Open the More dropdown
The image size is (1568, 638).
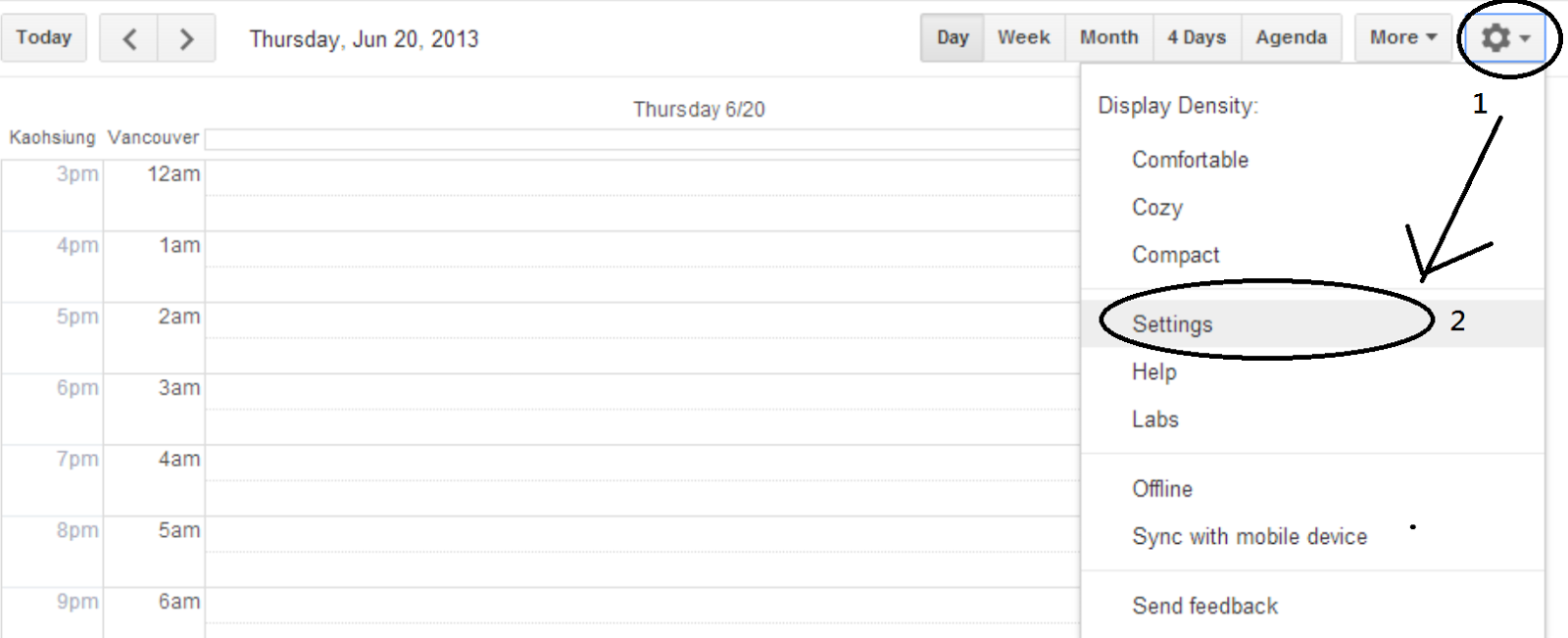tap(1401, 36)
